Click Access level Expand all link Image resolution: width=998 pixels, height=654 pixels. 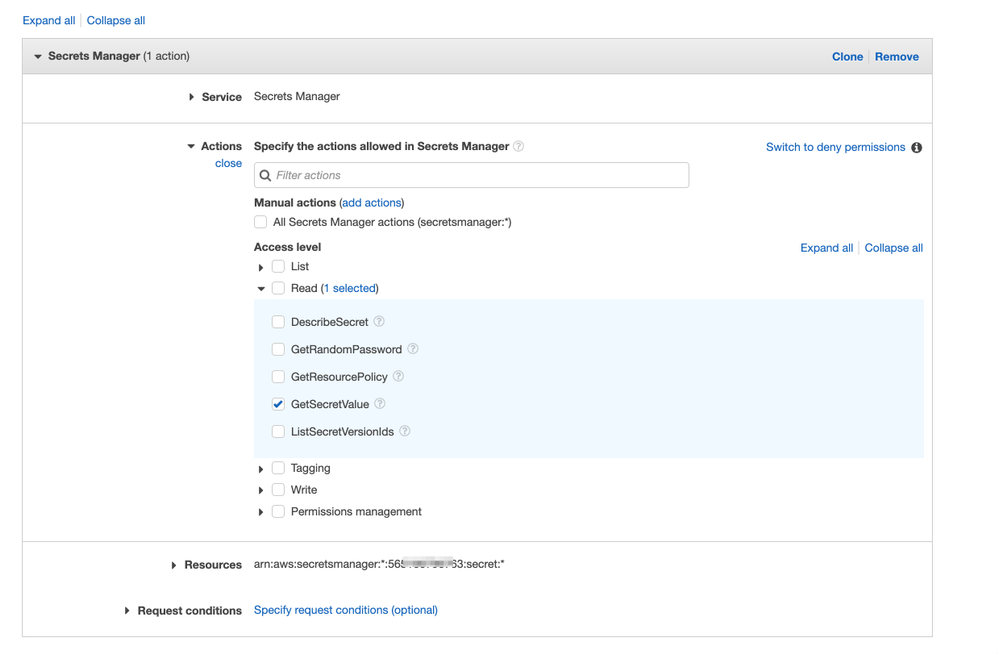(826, 248)
